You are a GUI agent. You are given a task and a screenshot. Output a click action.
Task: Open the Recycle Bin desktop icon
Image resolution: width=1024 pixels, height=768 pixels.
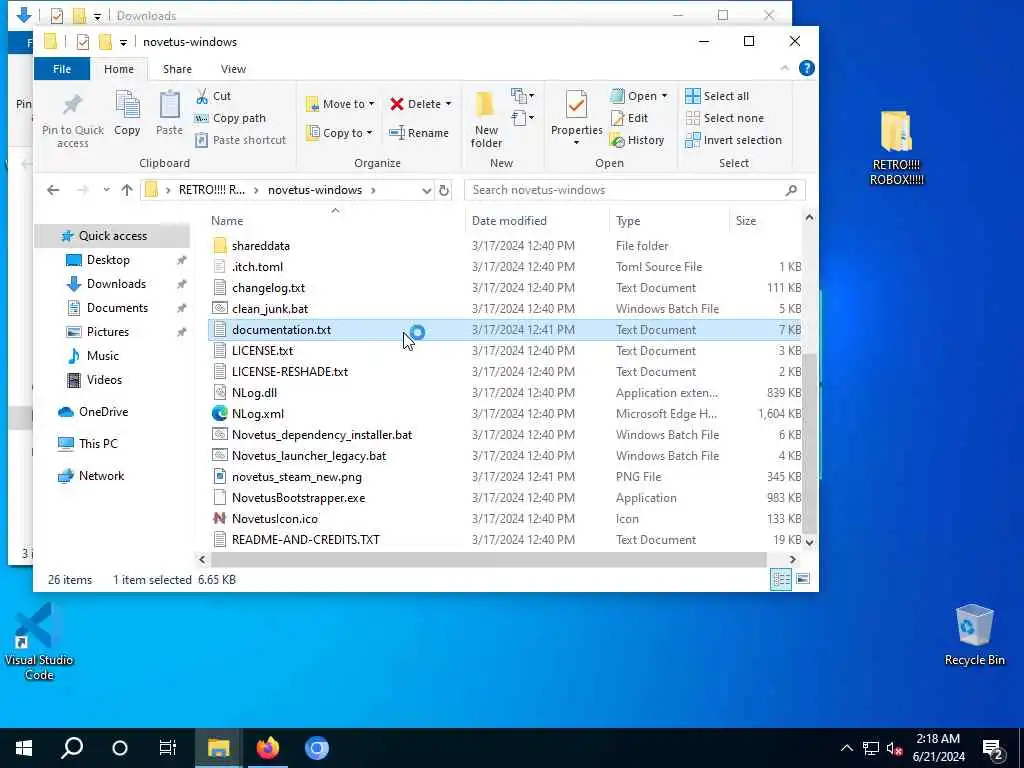[x=974, y=635]
